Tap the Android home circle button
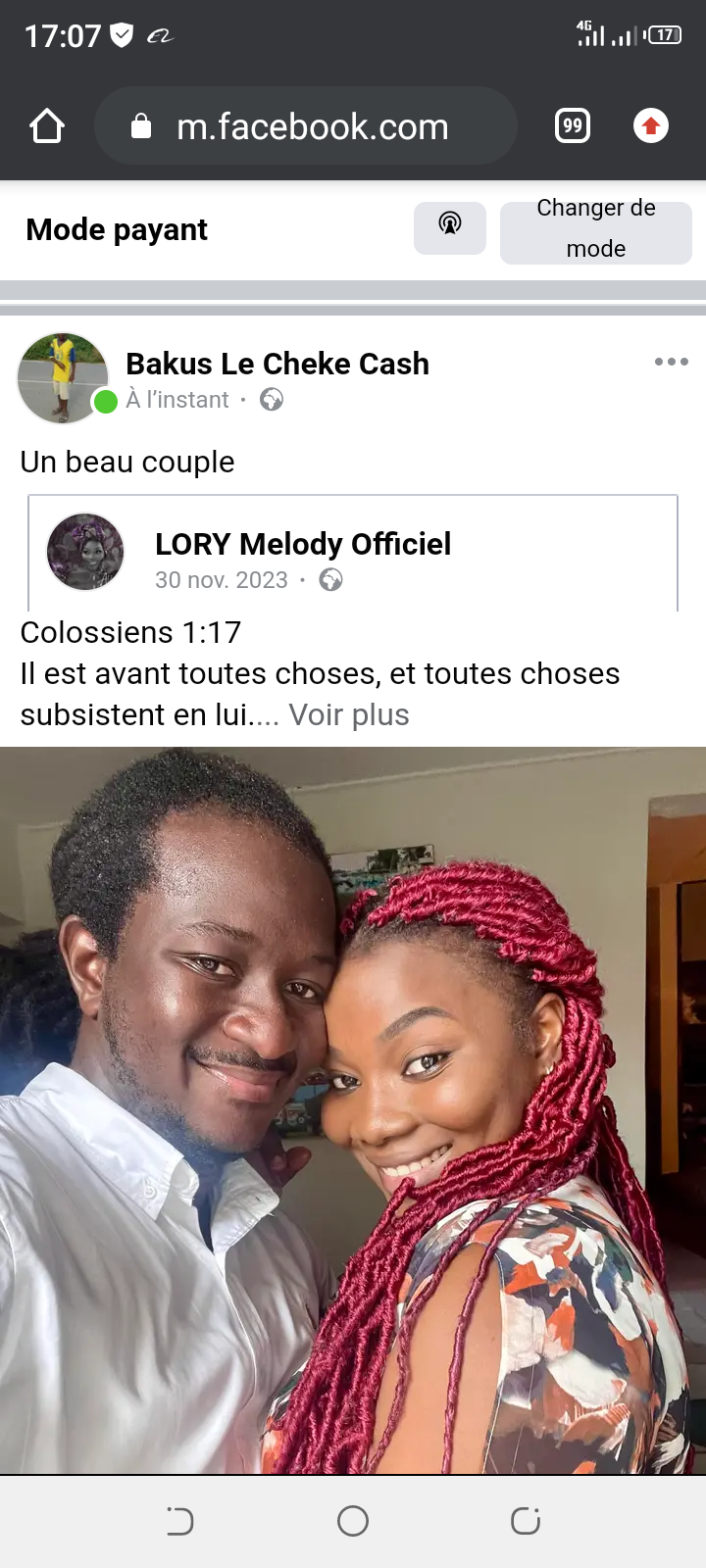 click(353, 1521)
